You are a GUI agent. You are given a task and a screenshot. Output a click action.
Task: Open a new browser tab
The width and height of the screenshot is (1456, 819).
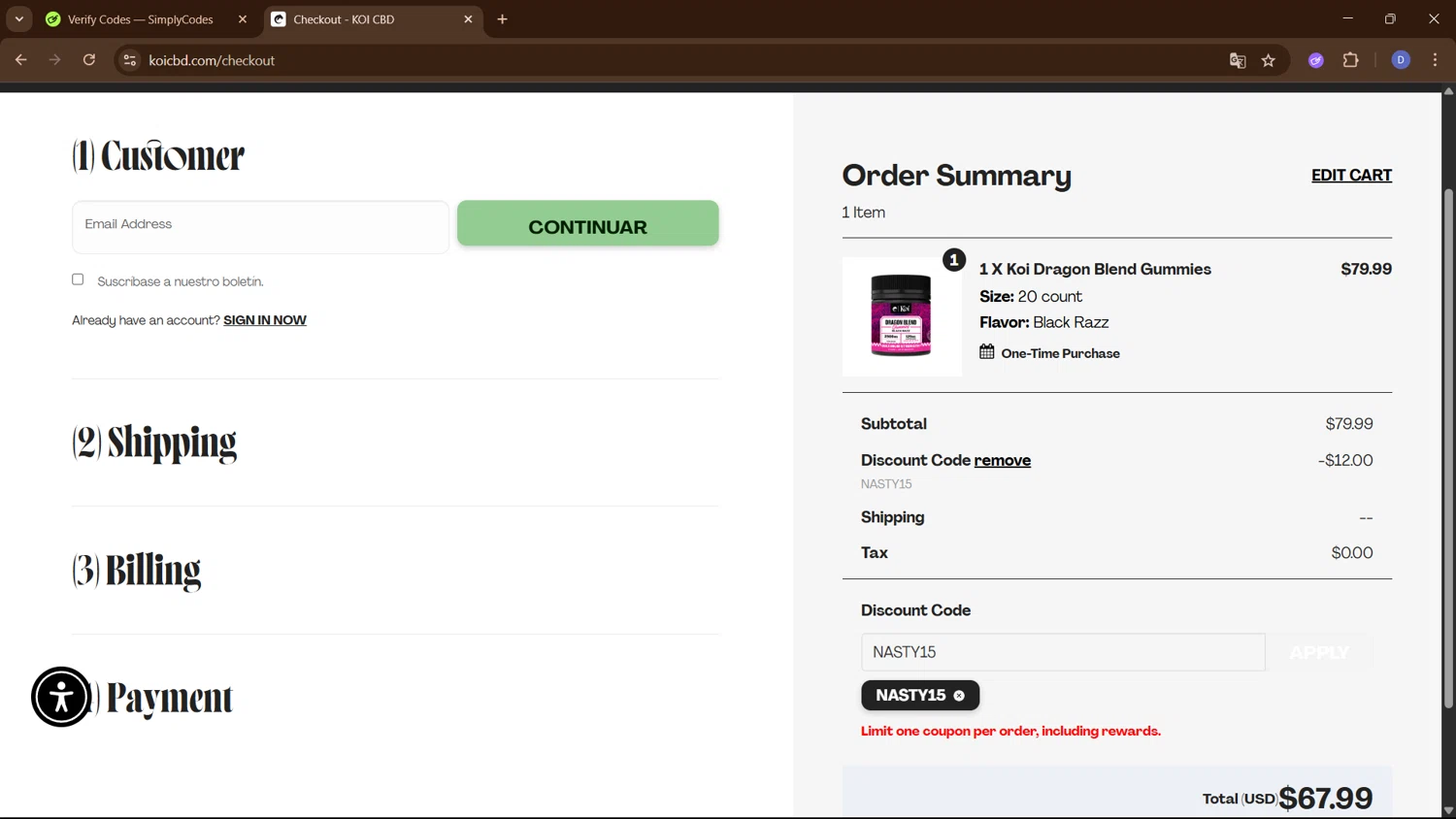click(x=502, y=19)
